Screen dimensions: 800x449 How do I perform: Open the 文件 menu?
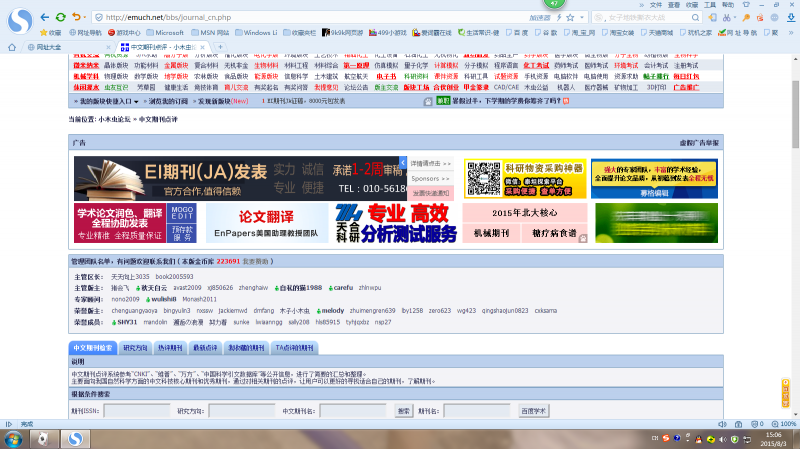coord(656,5)
